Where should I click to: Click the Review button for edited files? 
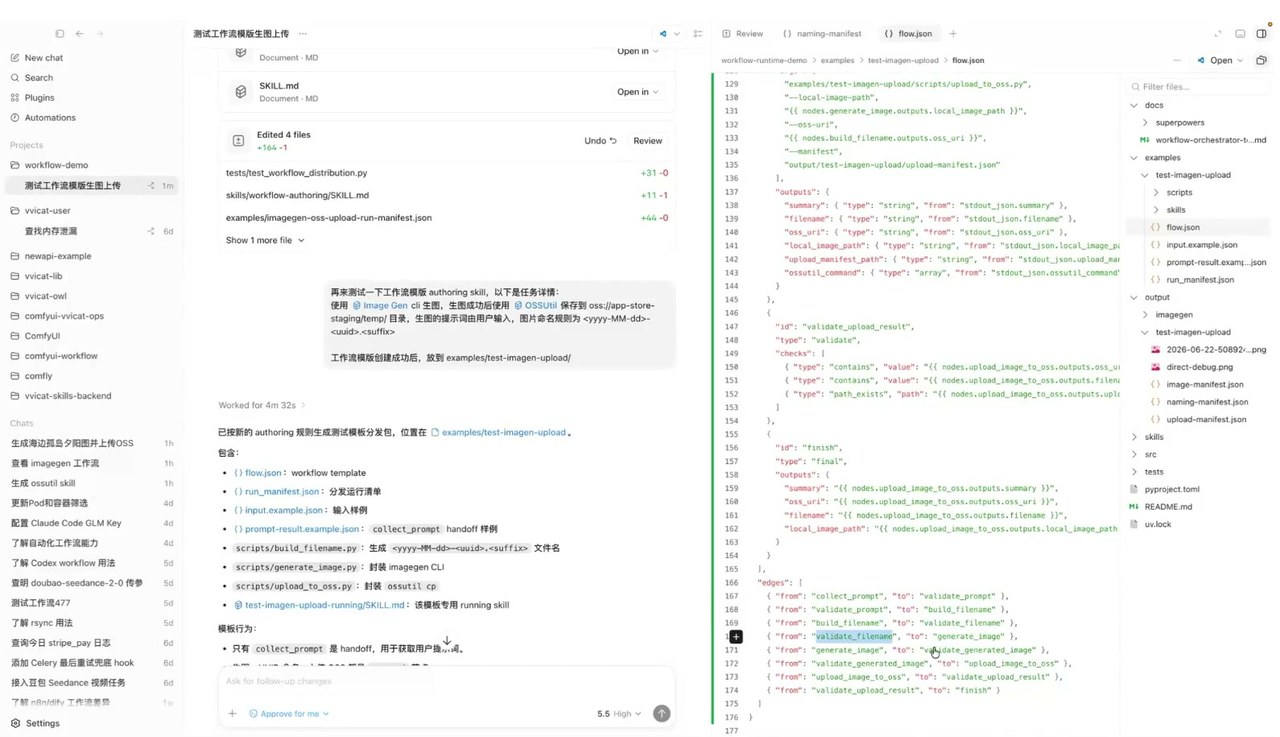pos(648,141)
